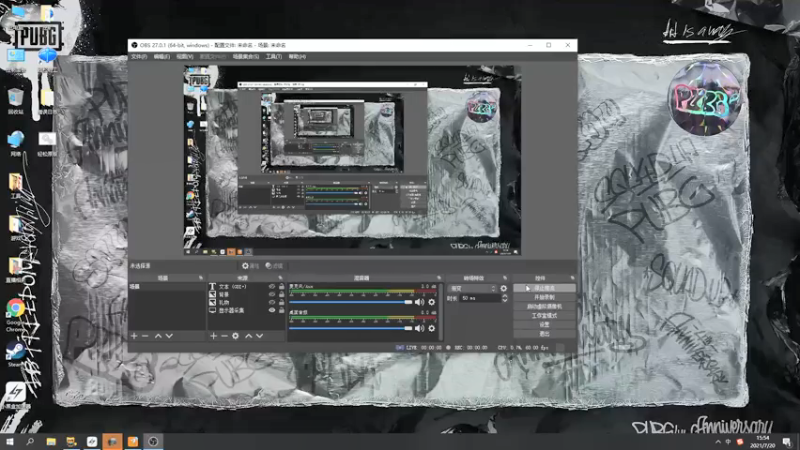Click the settings button in controls

(x=544, y=324)
